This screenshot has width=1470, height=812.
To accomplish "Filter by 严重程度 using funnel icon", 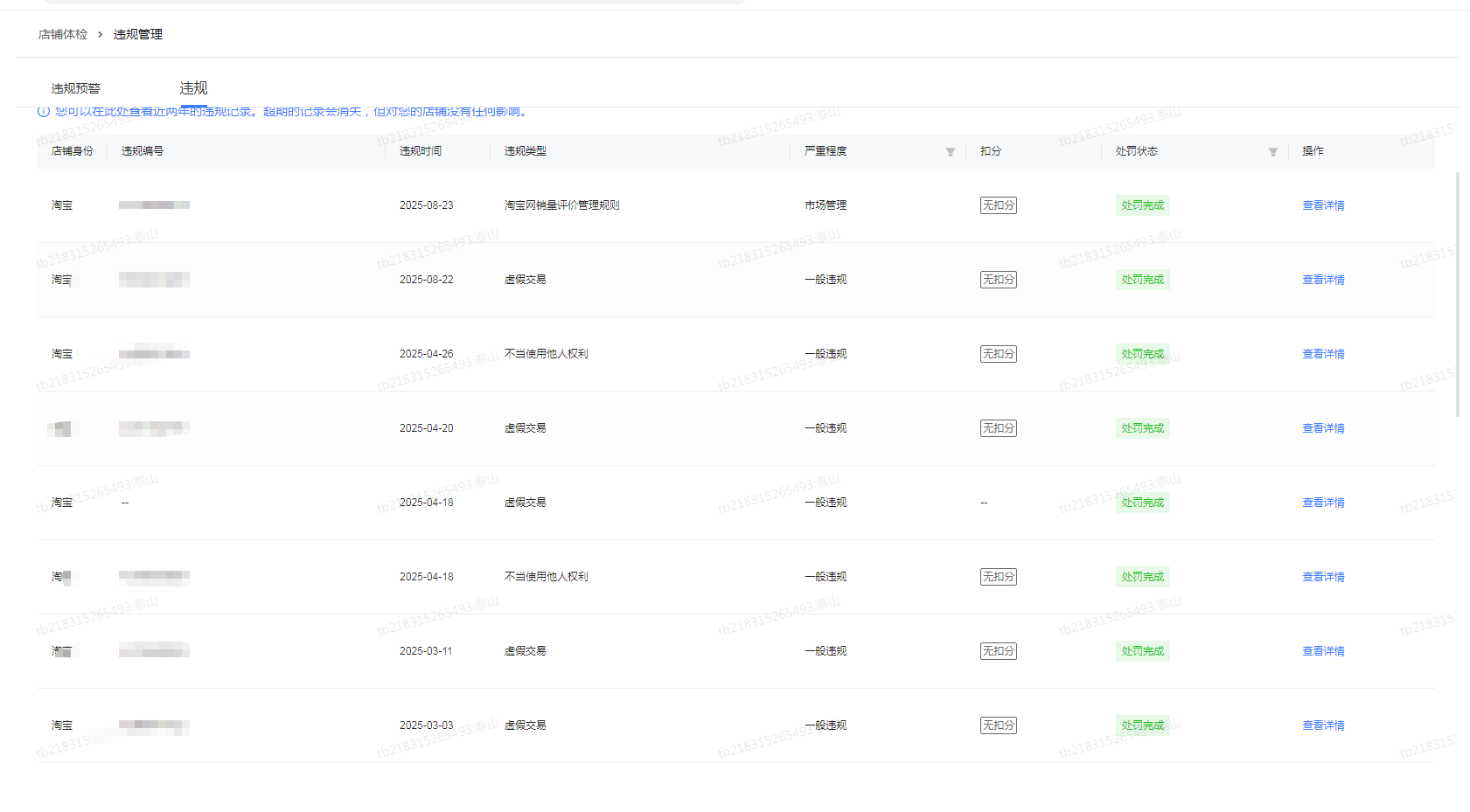I will [x=950, y=152].
